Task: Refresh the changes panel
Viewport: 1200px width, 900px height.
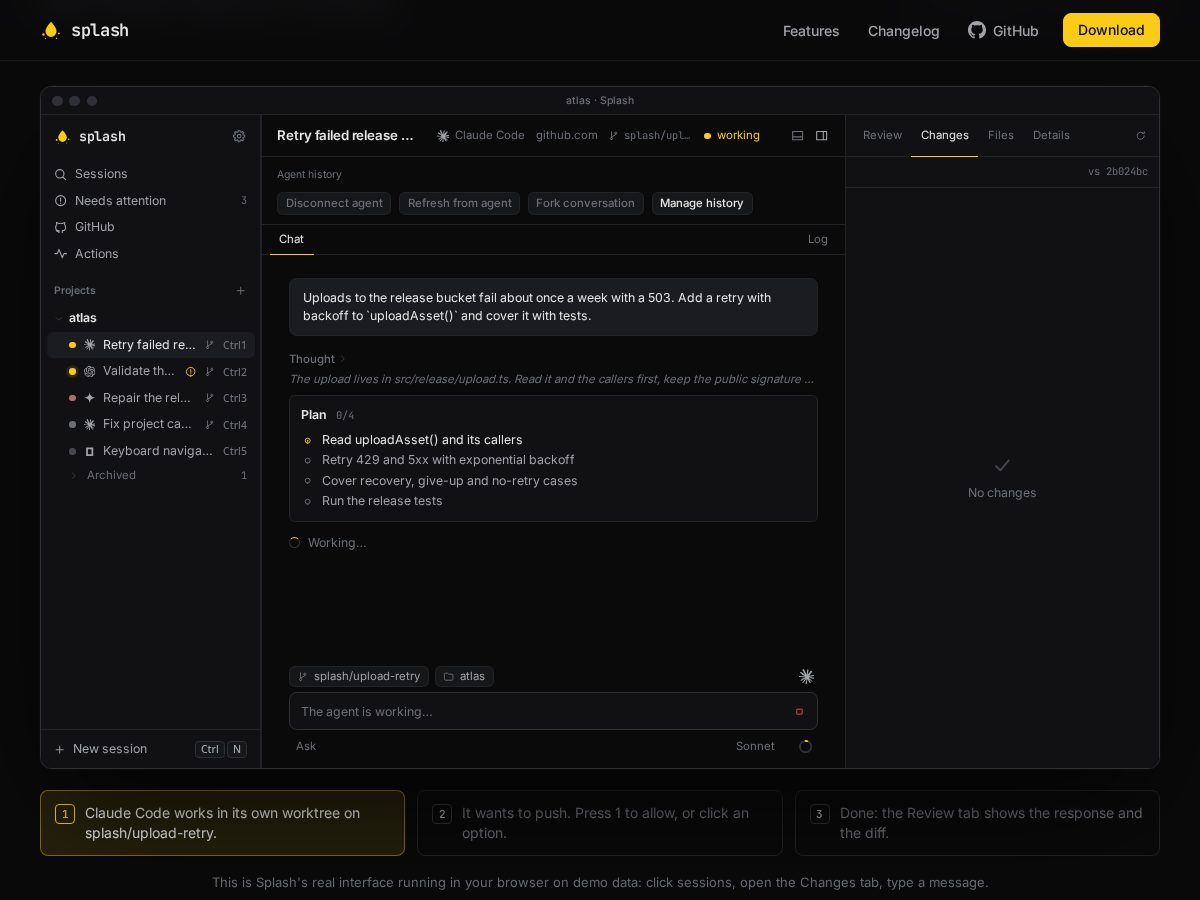Action: click(x=1140, y=136)
